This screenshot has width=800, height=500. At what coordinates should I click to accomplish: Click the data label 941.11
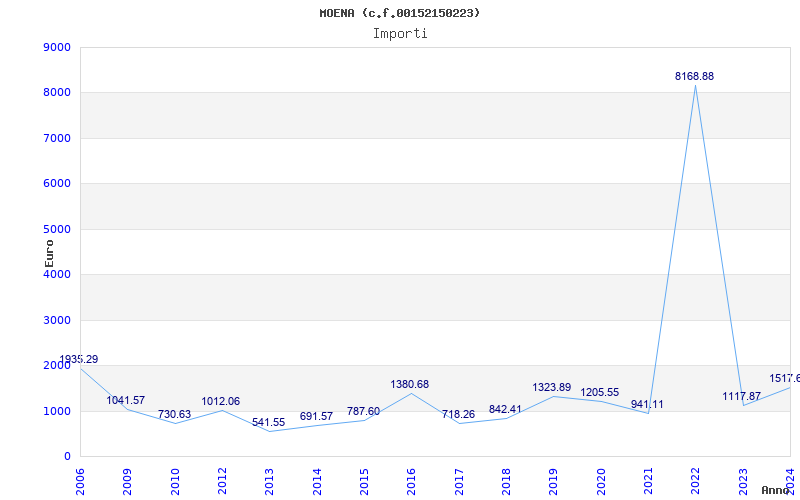tap(647, 405)
